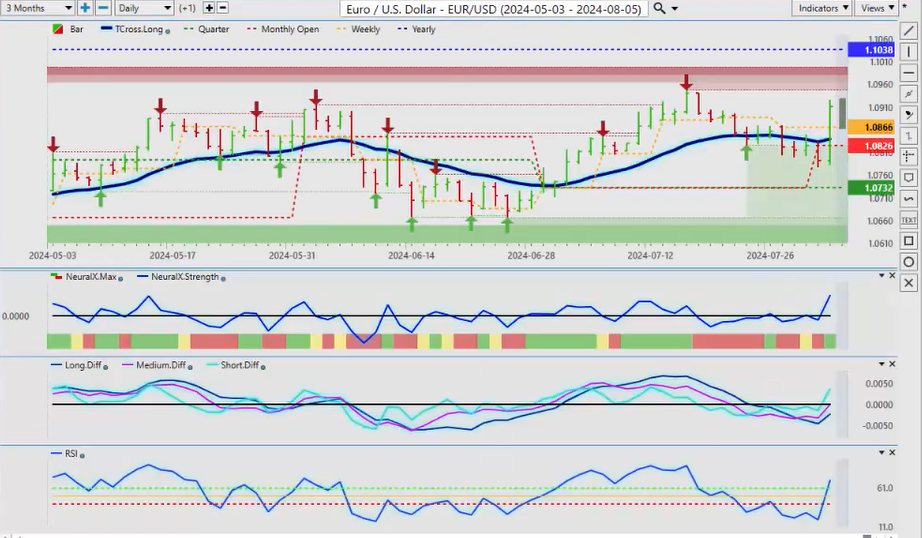Select the rectangle drawing tool
This screenshot has height=538, width=922.
pyautogui.click(x=909, y=240)
